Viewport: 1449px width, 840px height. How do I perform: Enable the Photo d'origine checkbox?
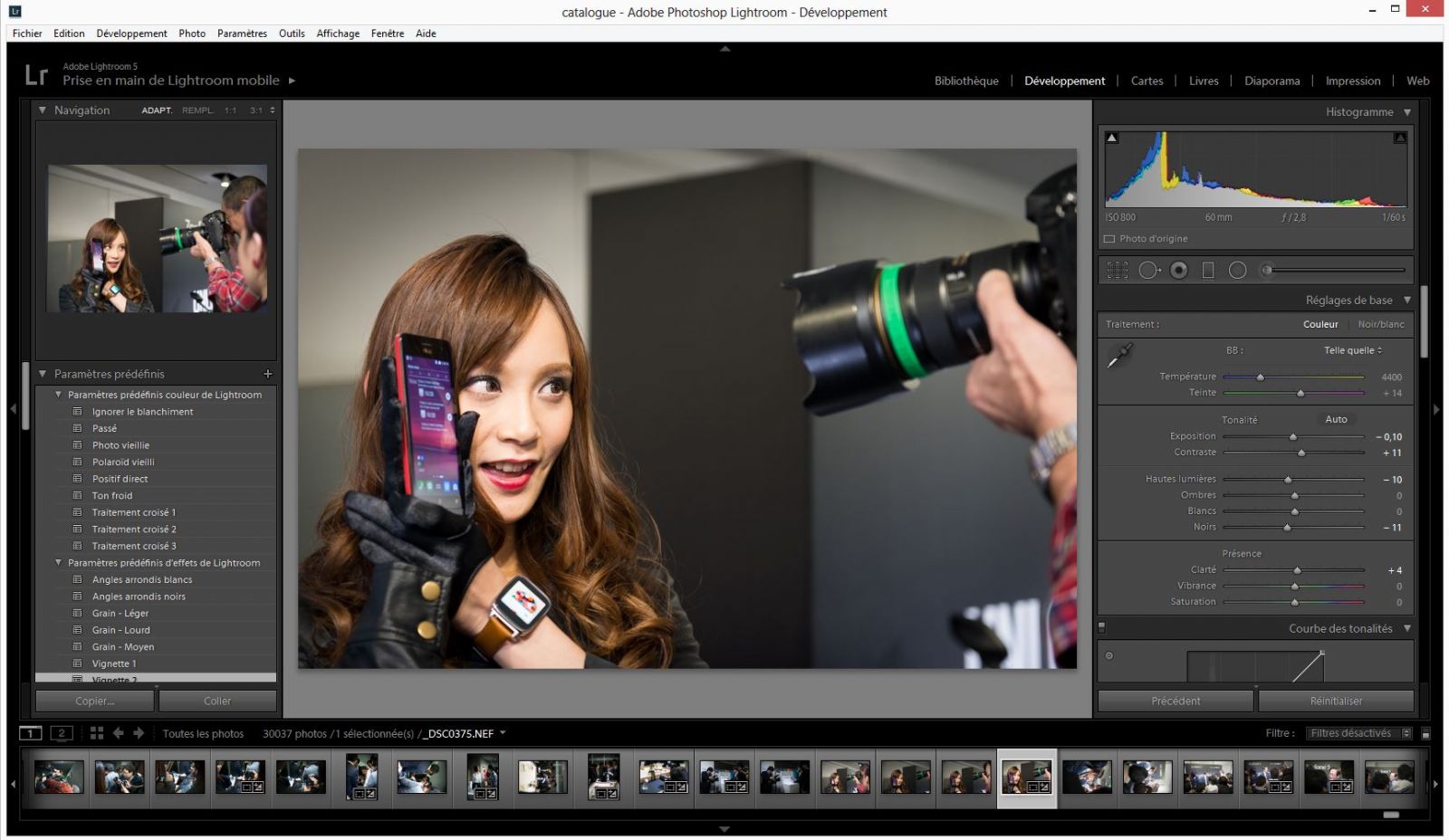coord(1109,239)
